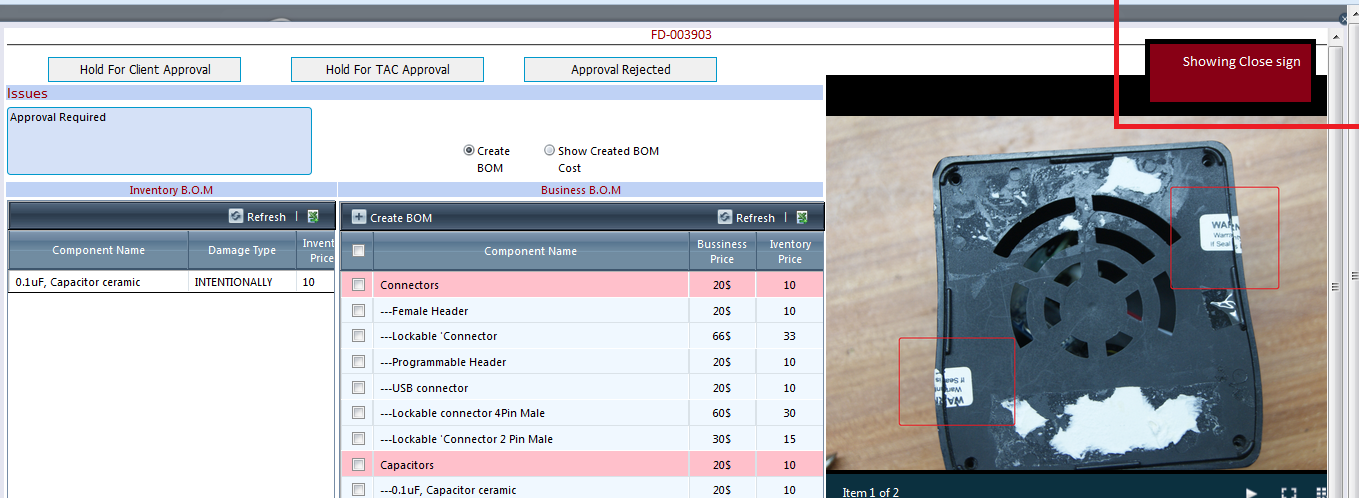Screen dimensions: 1359x498
Task: Export Business B.O.M grid to Excel
Action: point(802,217)
